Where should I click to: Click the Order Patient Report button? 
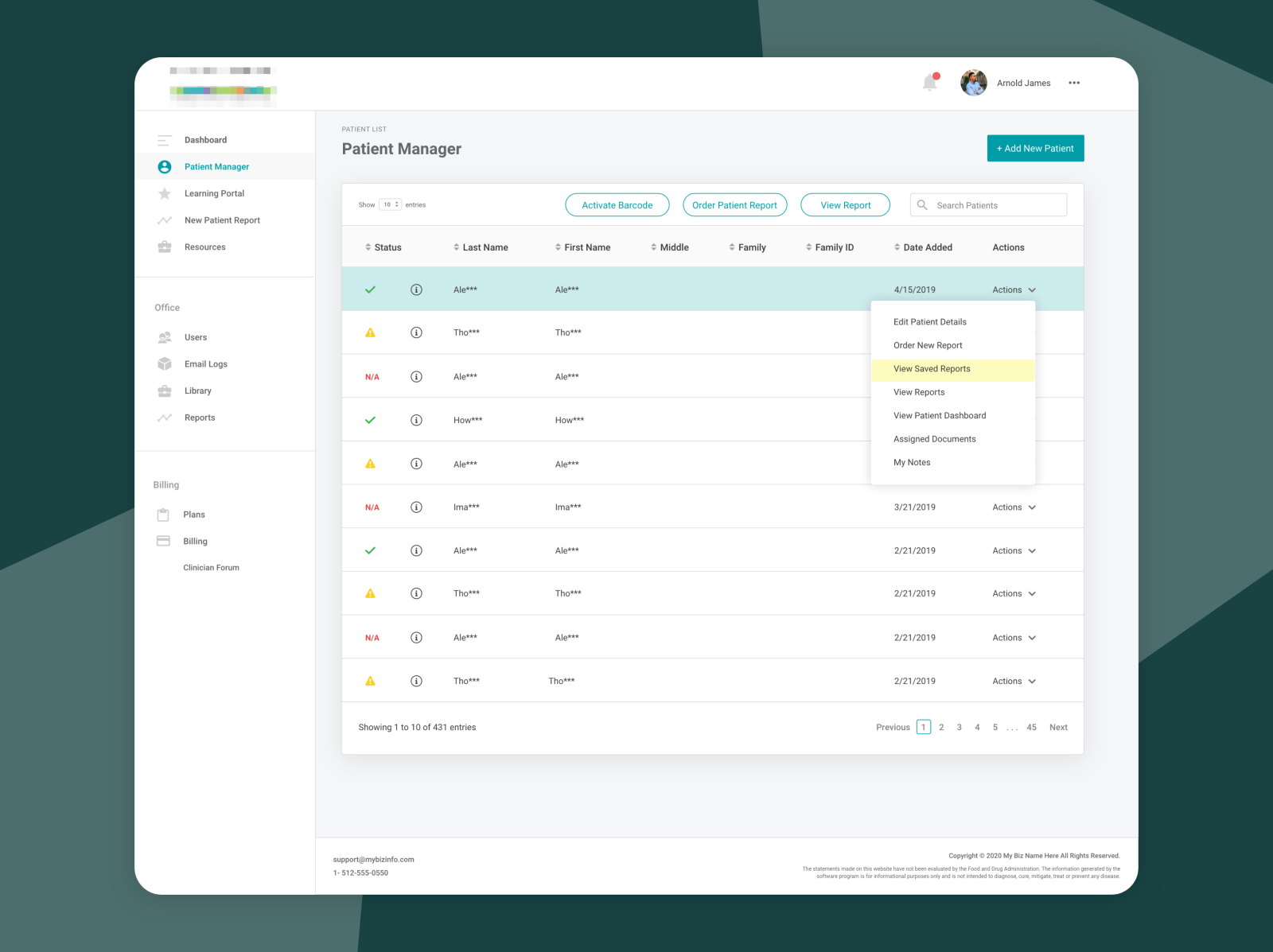pos(734,204)
